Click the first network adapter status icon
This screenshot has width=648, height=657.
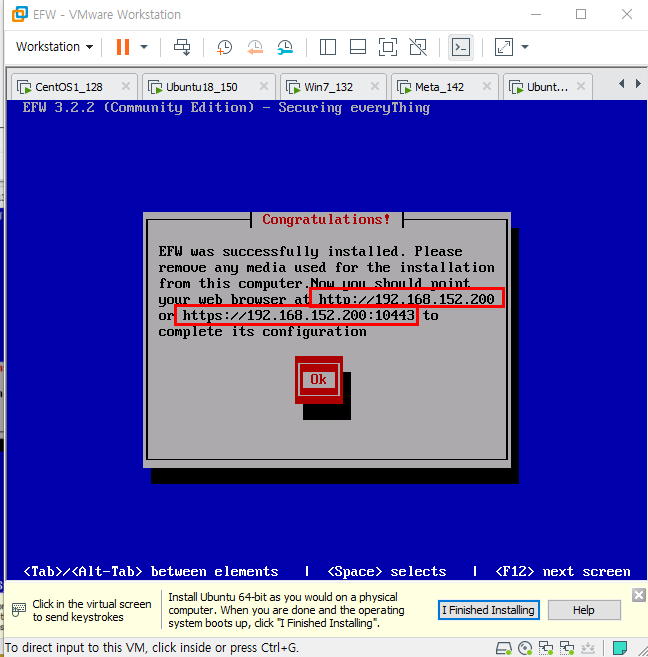tap(546, 648)
